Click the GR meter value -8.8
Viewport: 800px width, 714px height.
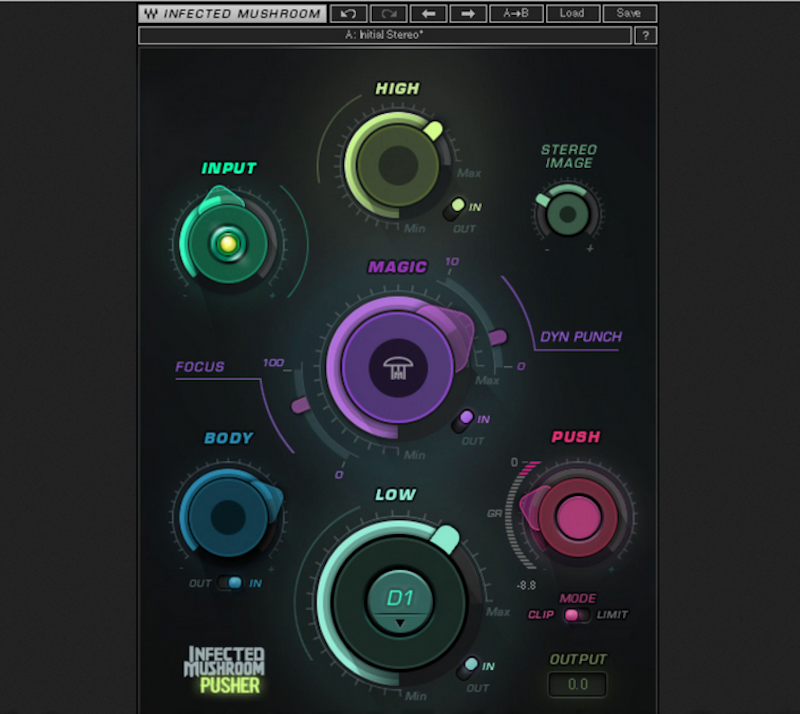pyautogui.click(x=526, y=585)
